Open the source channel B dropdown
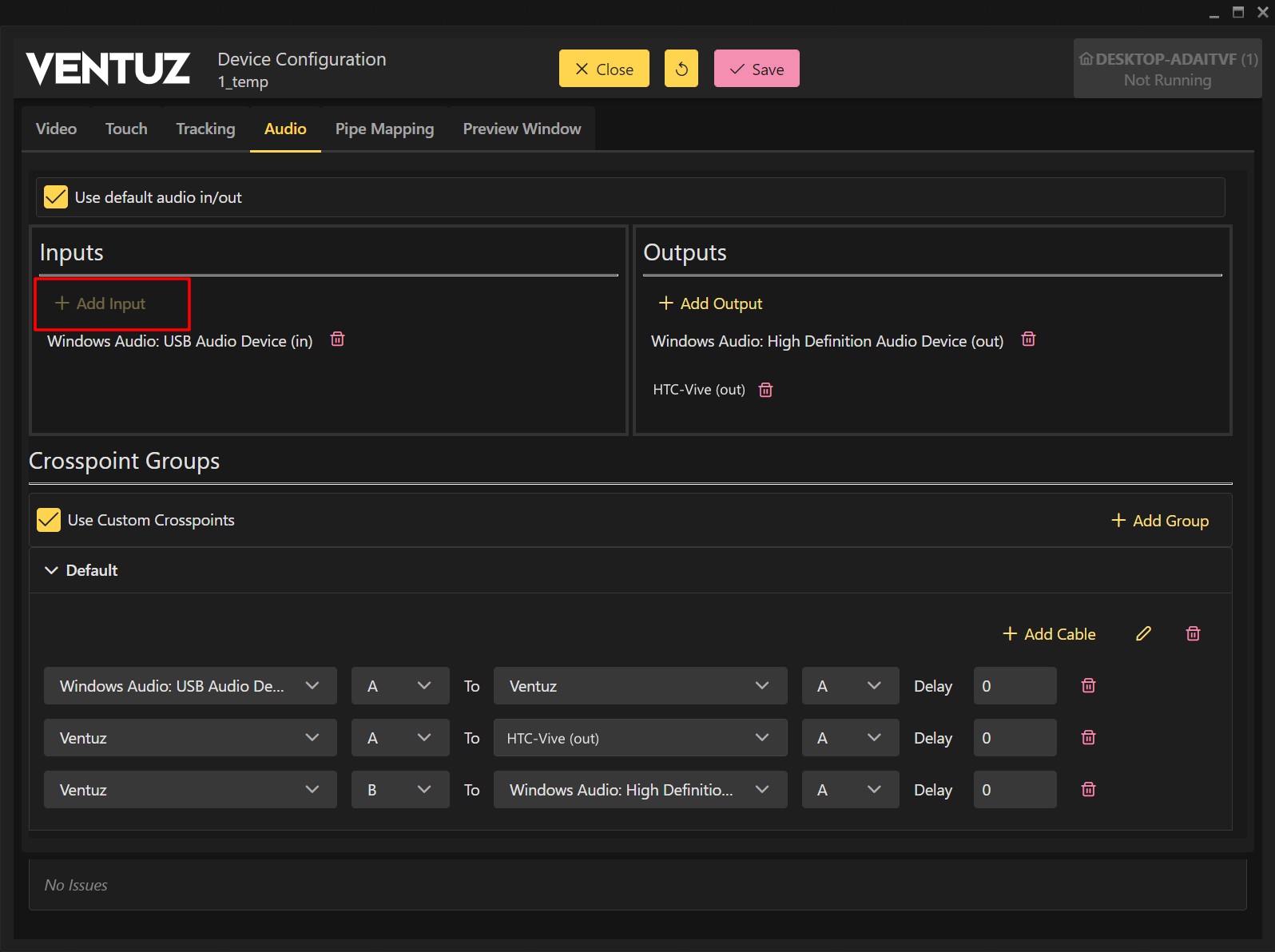 pos(399,790)
